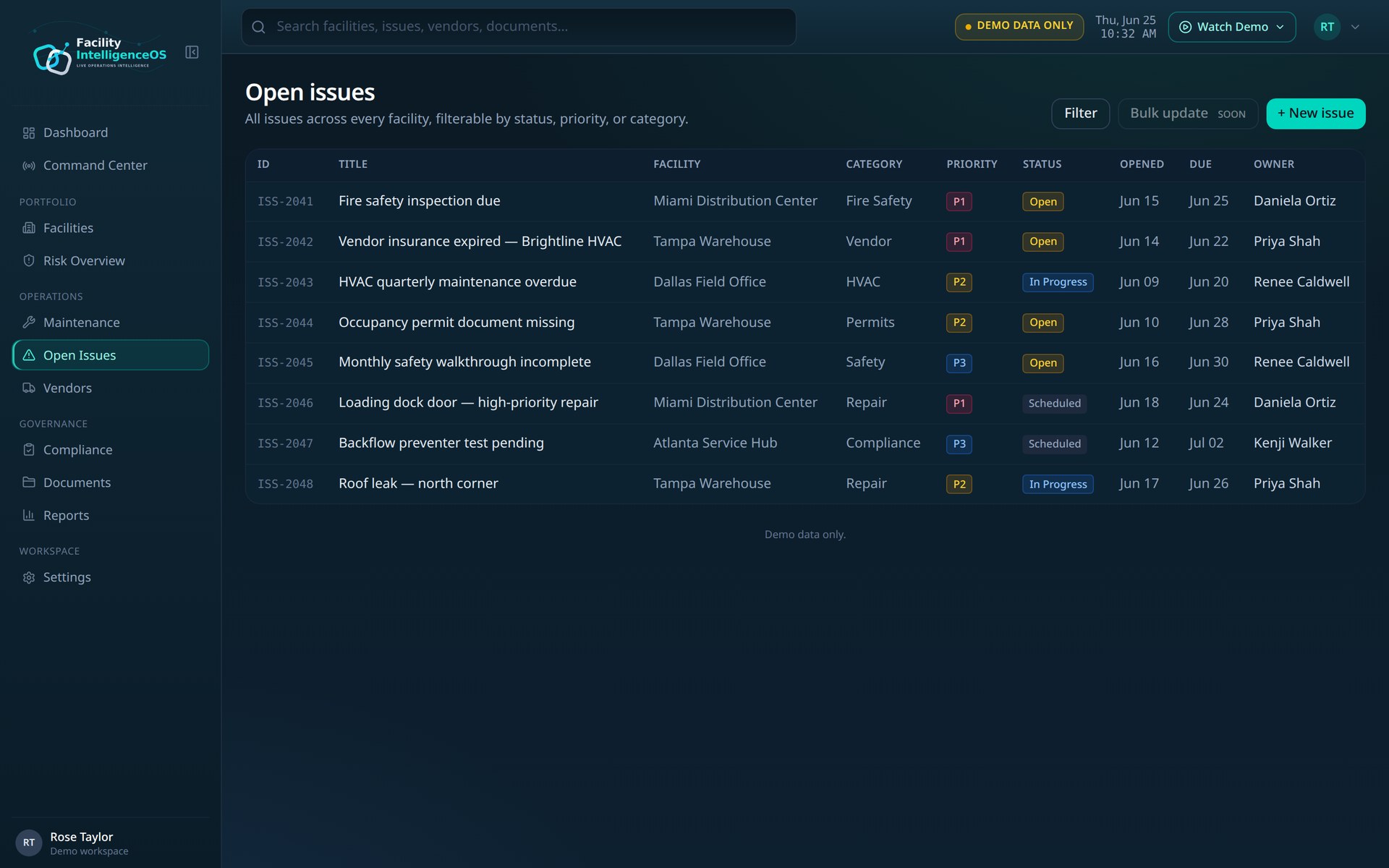1389x868 pixels.
Task: Click the P2 badge on ISS-2044
Action: pyautogui.click(x=959, y=323)
